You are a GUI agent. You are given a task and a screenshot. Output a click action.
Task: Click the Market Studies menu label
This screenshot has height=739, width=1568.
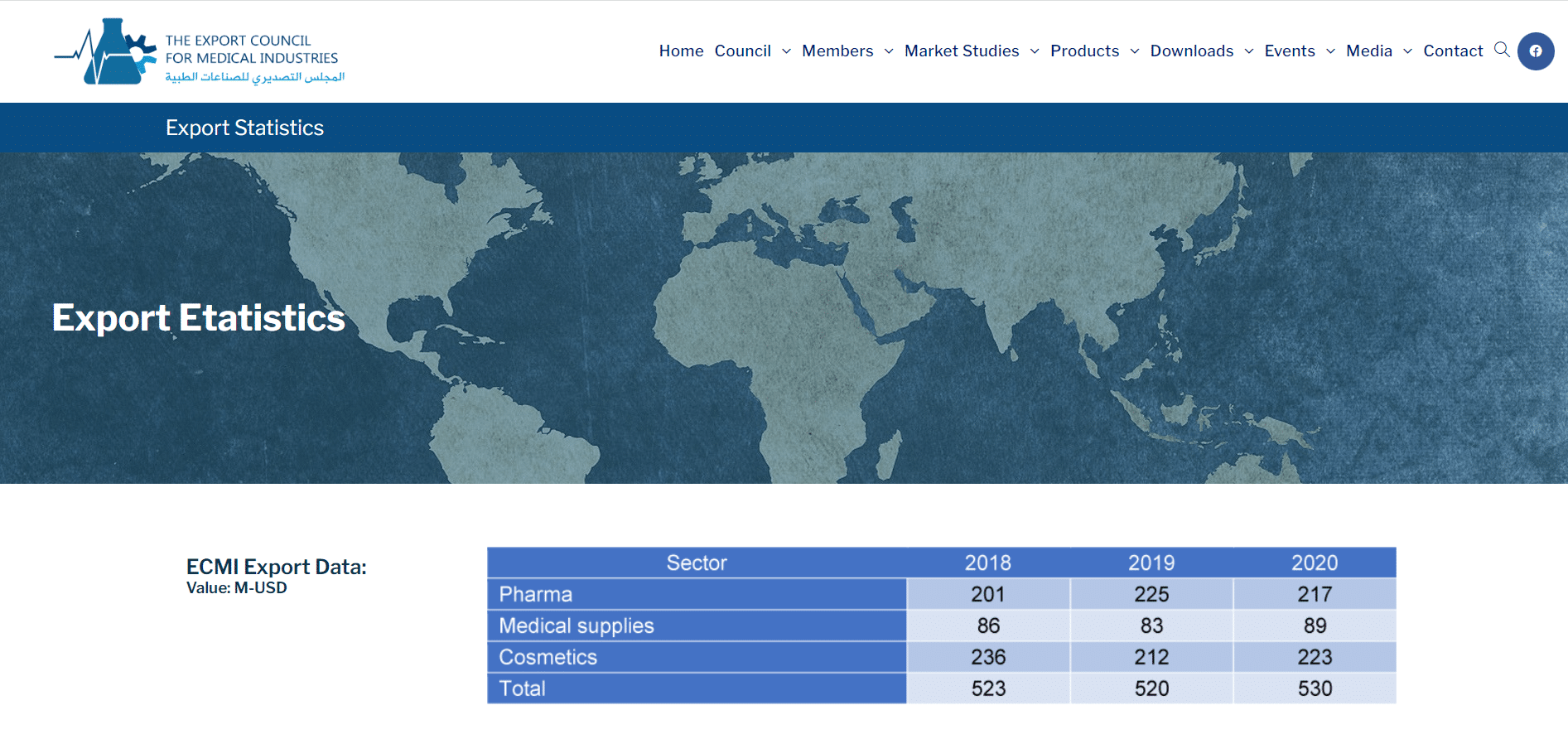[962, 51]
